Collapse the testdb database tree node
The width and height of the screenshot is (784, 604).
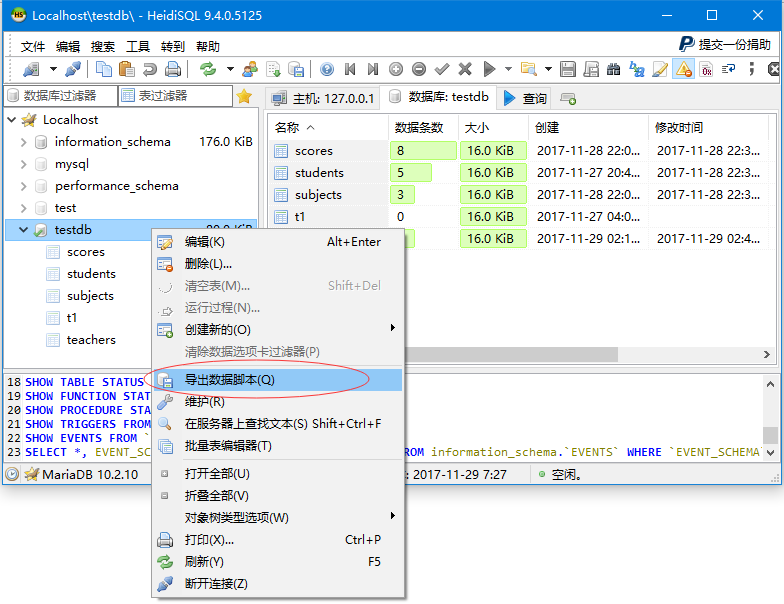pyautogui.click(x=23, y=230)
